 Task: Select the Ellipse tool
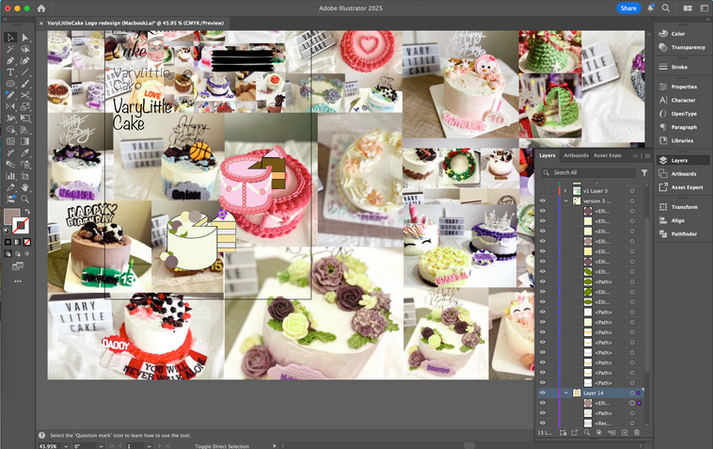[10, 84]
